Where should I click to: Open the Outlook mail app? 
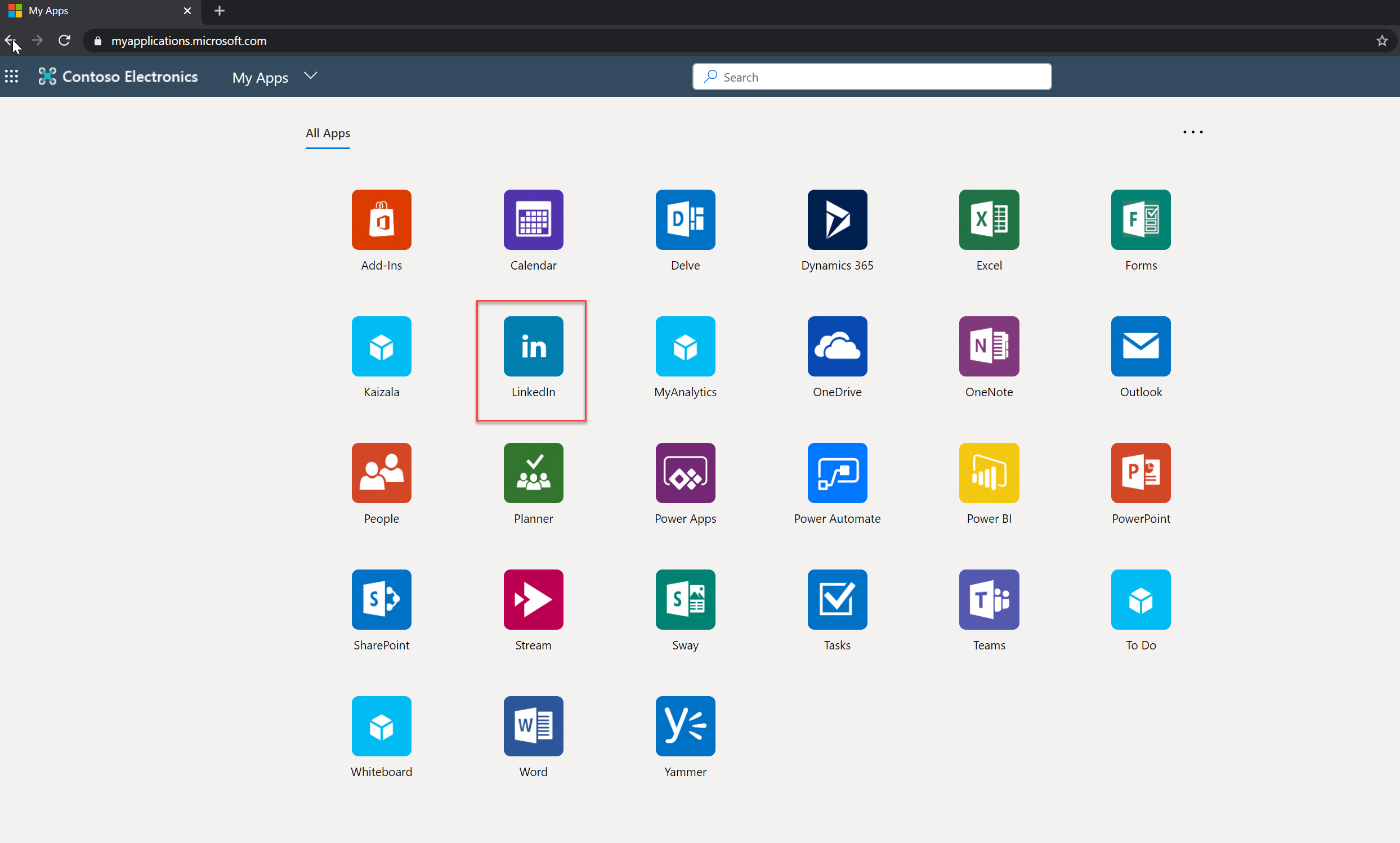[1140, 346]
